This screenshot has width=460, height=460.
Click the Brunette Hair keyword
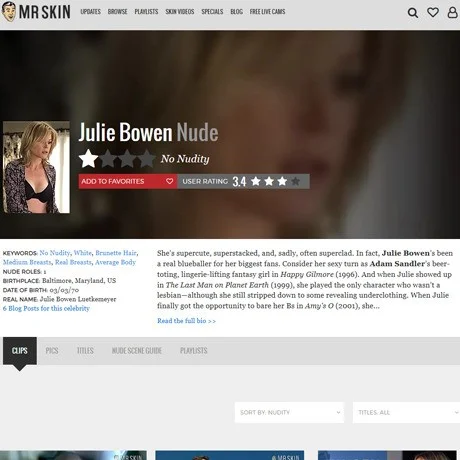[116, 253]
